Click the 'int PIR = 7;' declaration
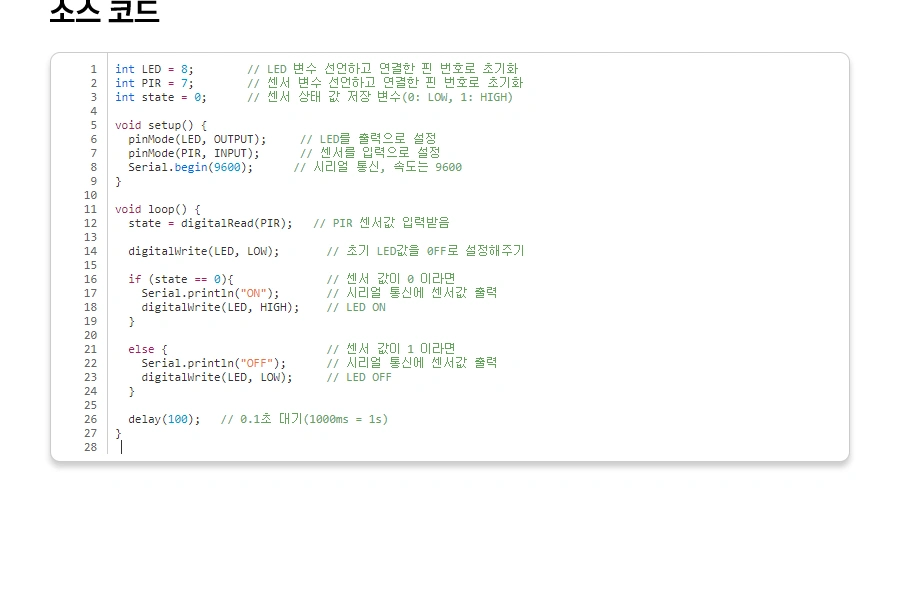This screenshot has height=591, width=900. pos(154,83)
